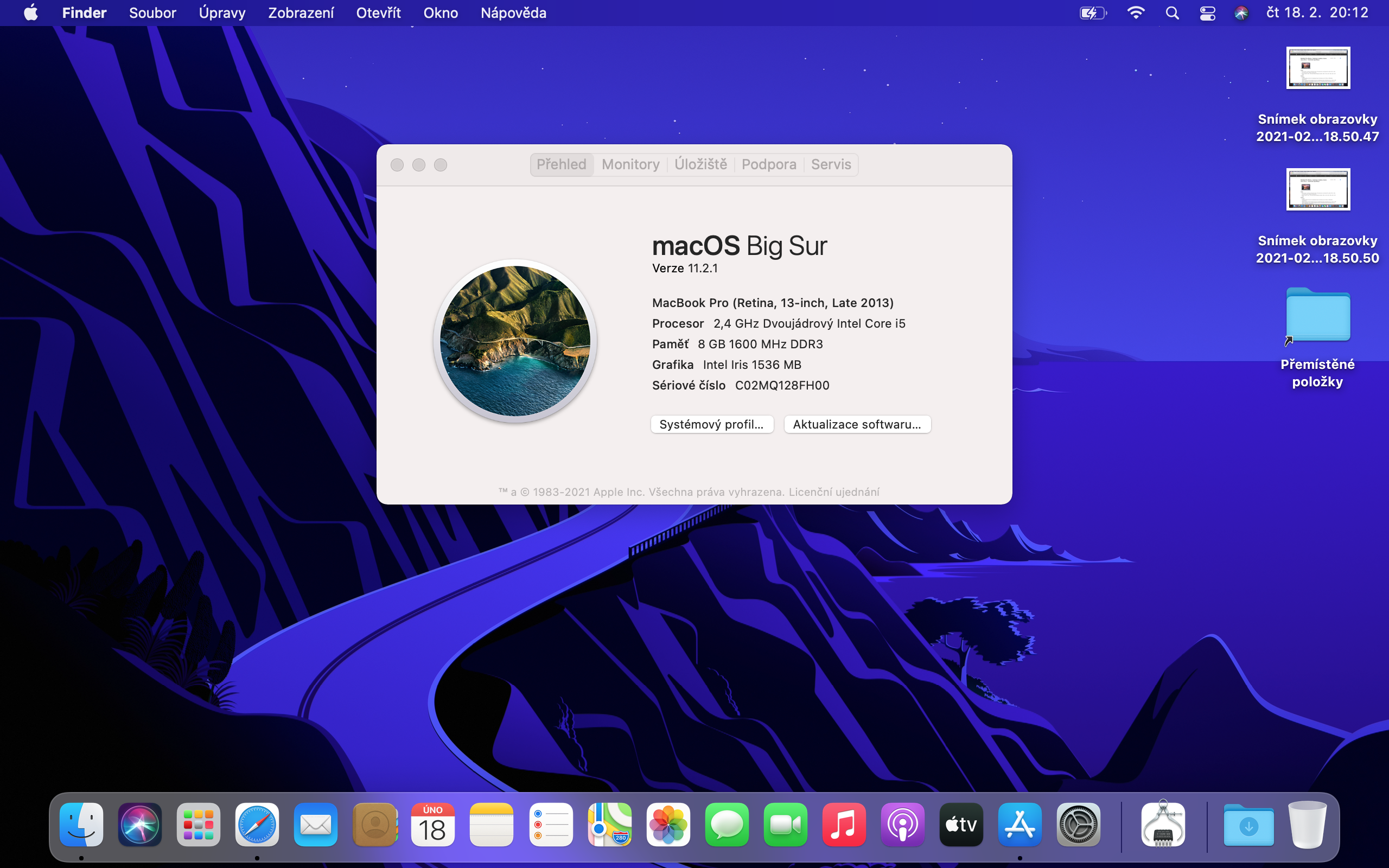The image size is (1389, 868).
Task: Open the Soubor menu
Action: tap(152, 12)
